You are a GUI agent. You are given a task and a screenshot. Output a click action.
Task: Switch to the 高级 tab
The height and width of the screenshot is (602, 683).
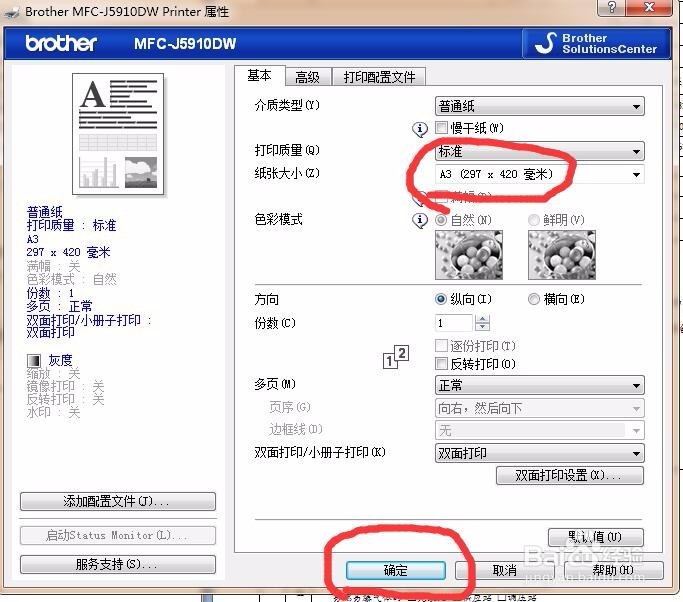[x=308, y=78]
